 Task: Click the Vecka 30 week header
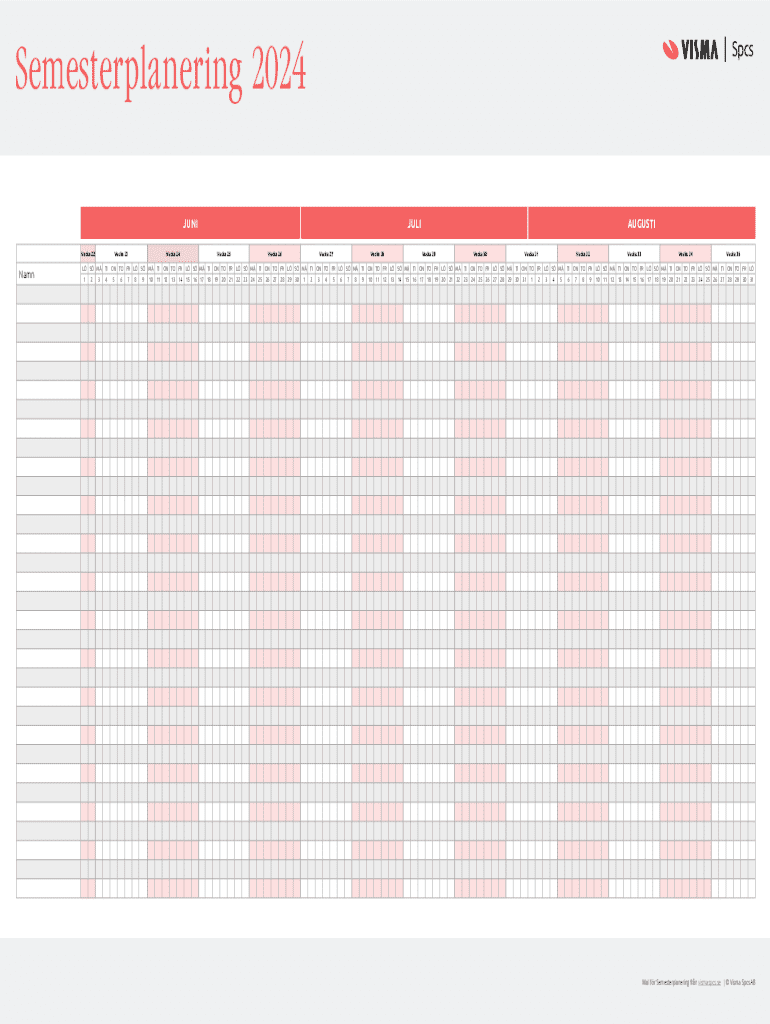(479, 254)
